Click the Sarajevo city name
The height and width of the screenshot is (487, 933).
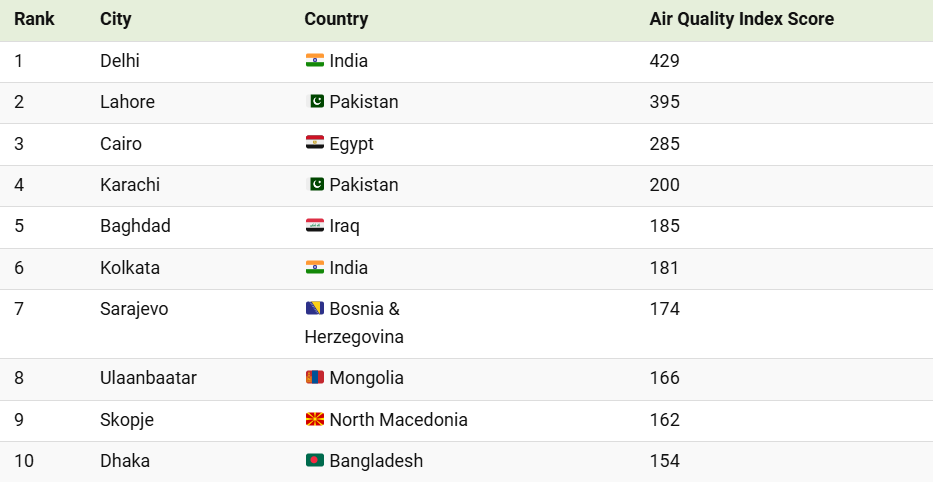pyautogui.click(x=134, y=309)
